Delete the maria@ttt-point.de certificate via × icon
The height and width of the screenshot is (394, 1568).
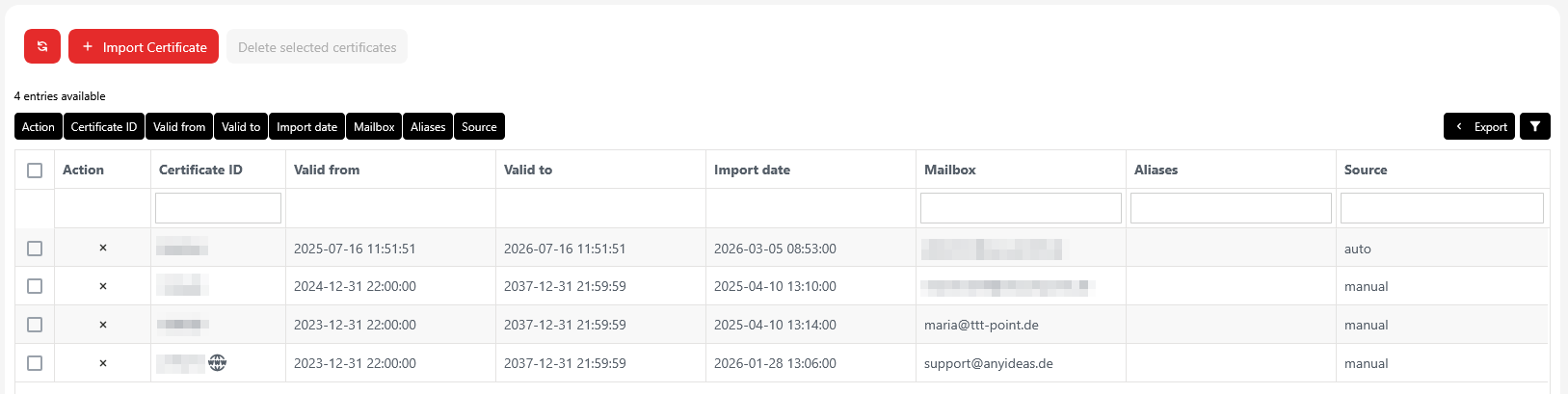coord(103,325)
